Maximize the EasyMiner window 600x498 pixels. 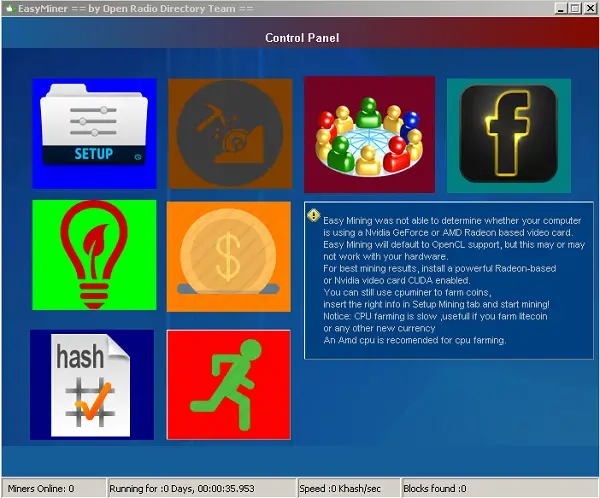(x=574, y=8)
